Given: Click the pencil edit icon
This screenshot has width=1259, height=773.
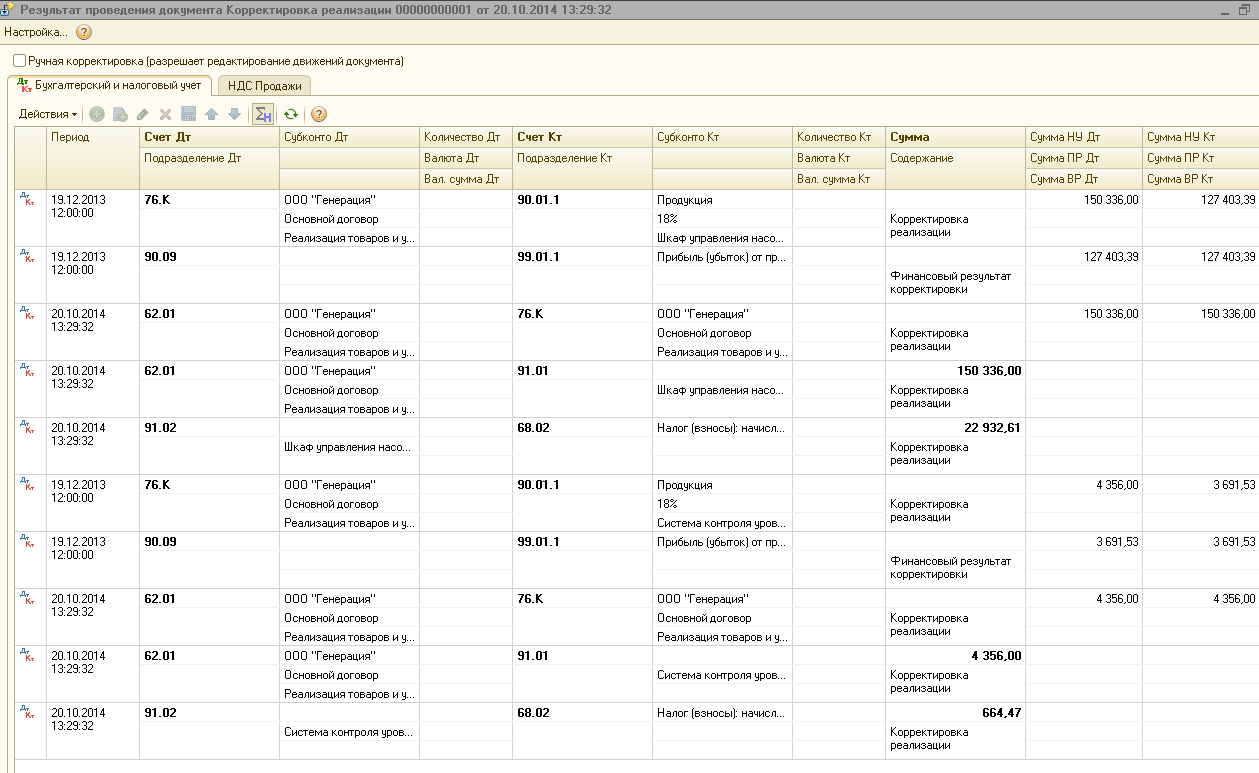Looking at the screenshot, I should pyautogui.click(x=143, y=115).
